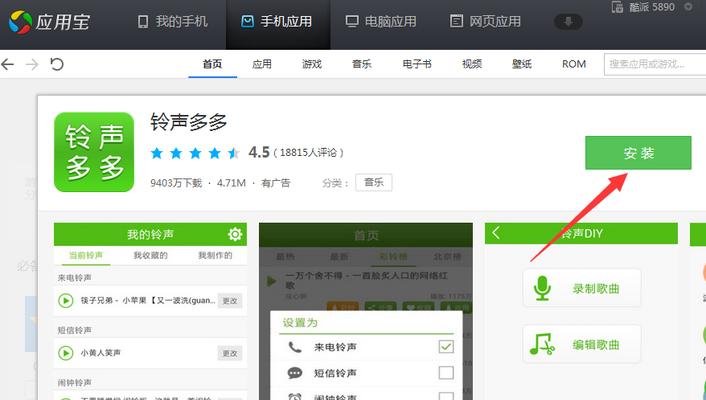Screen dimensions: 706x400
Task: Go back with the left arrow
Action: click(8, 64)
